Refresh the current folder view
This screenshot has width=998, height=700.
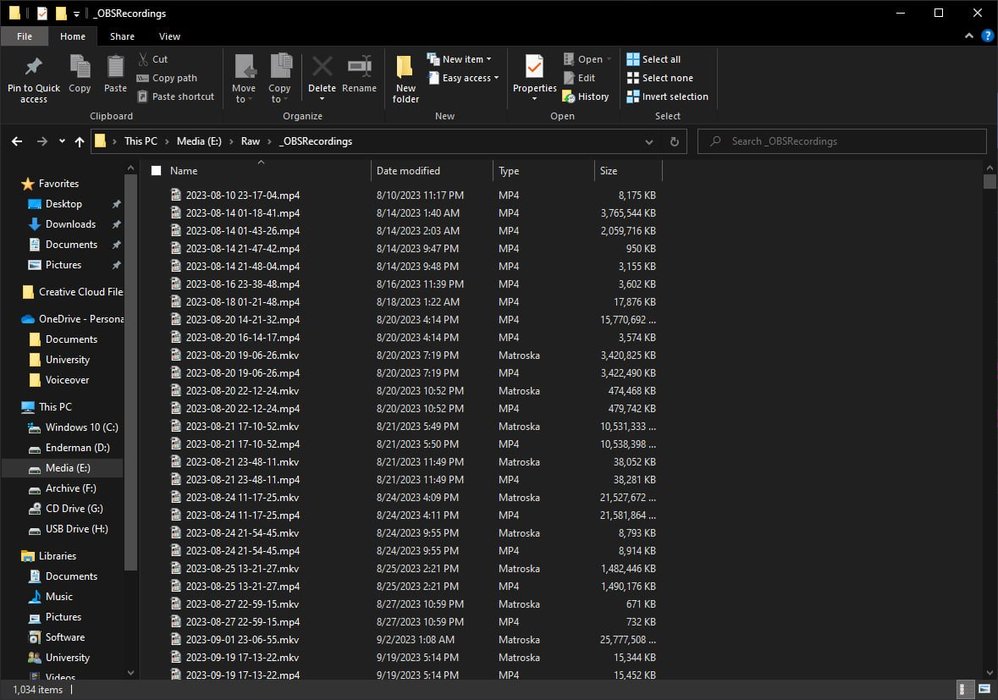tap(675, 142)
